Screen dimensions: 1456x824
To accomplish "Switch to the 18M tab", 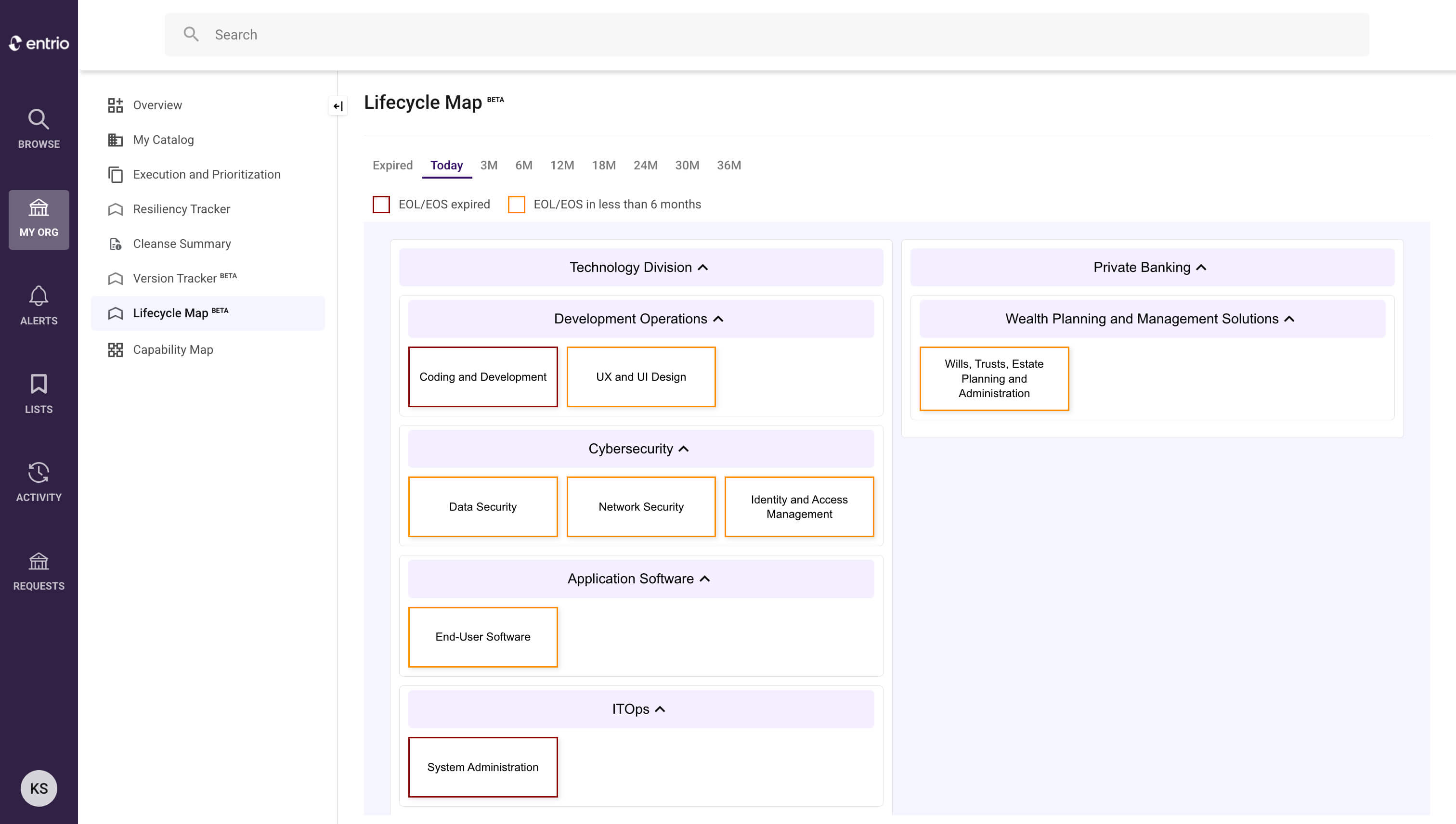I will (x=603, y=165).
